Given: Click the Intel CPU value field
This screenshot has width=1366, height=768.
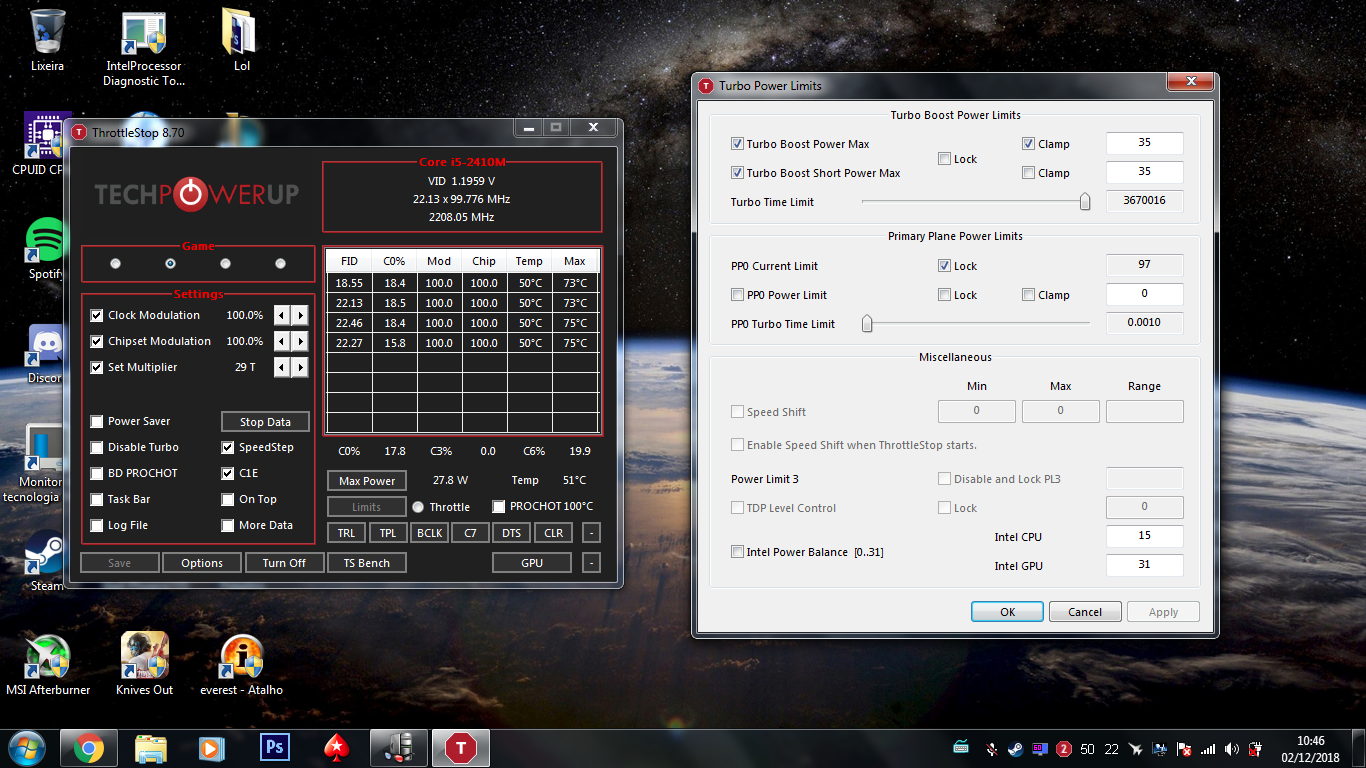Looking at the screenshot, I should point(1144,536).
